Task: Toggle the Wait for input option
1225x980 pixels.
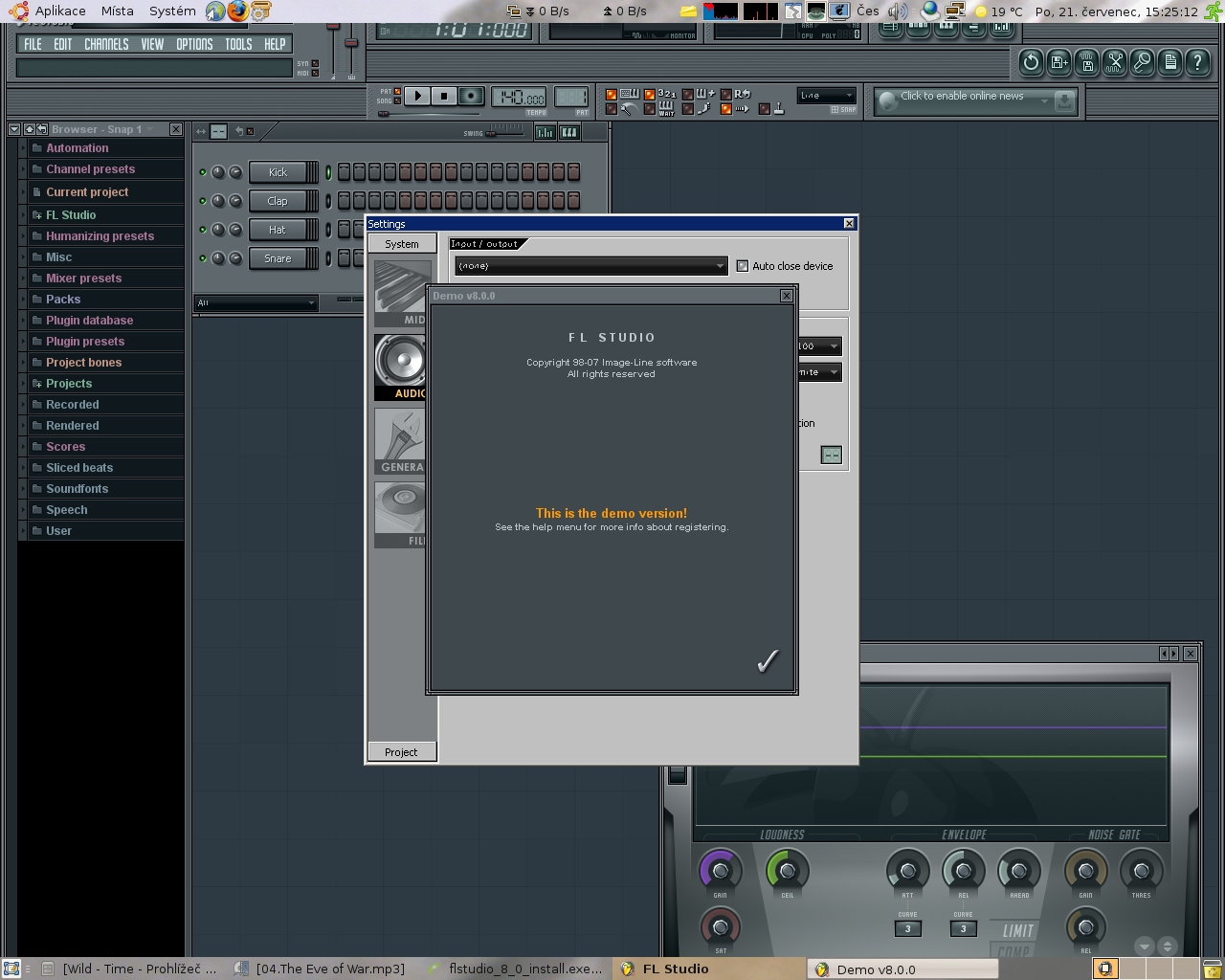Action: coord(660,108)
